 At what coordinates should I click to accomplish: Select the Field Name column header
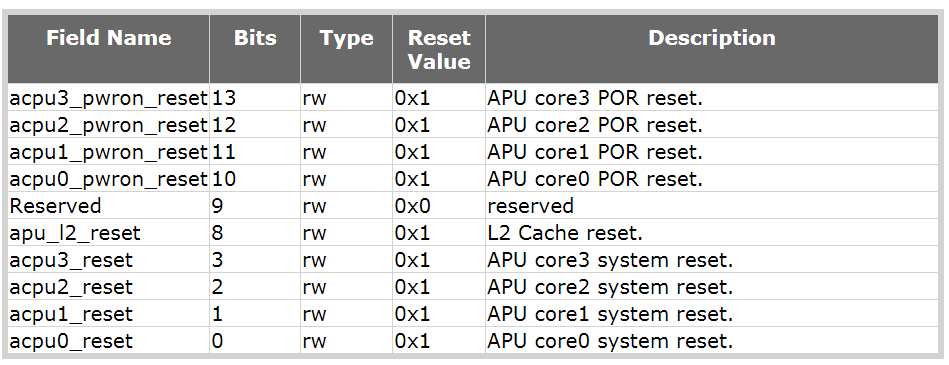(108, 49)
